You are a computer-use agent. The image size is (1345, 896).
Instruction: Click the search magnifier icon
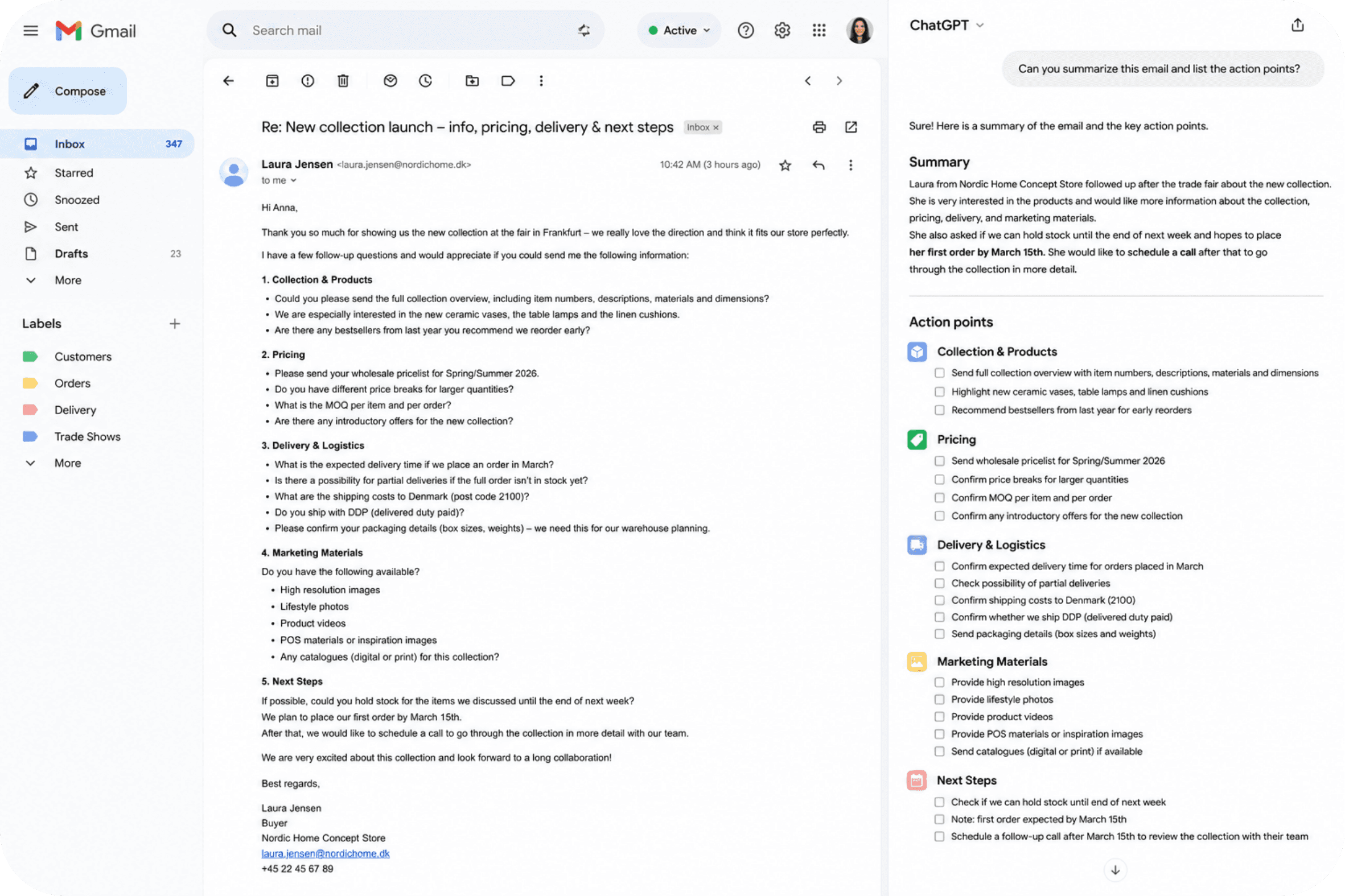(x=229, y=30)
